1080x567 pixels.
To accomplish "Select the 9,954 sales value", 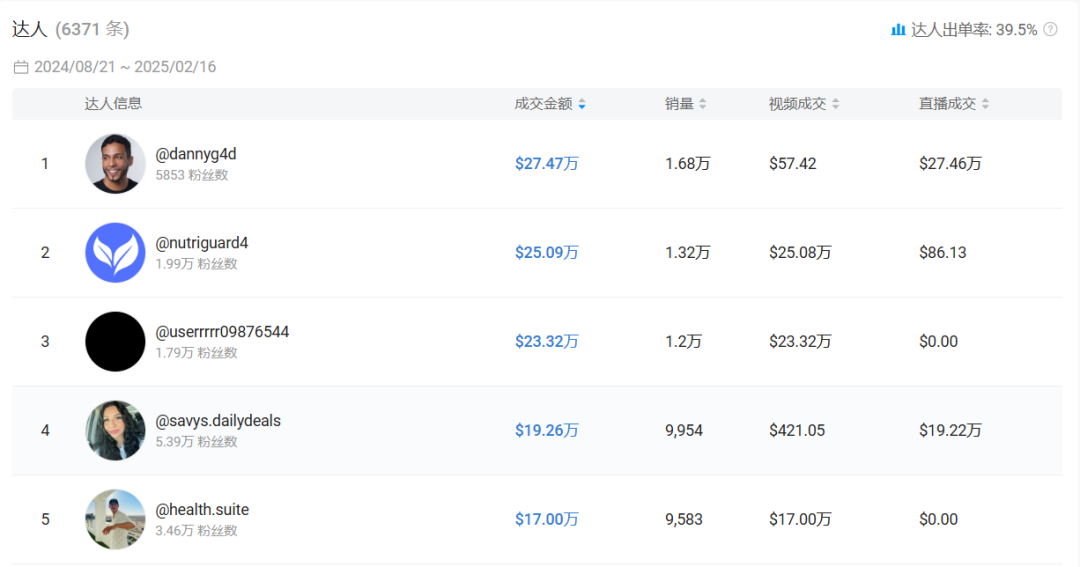I will [x=684, y=430].
